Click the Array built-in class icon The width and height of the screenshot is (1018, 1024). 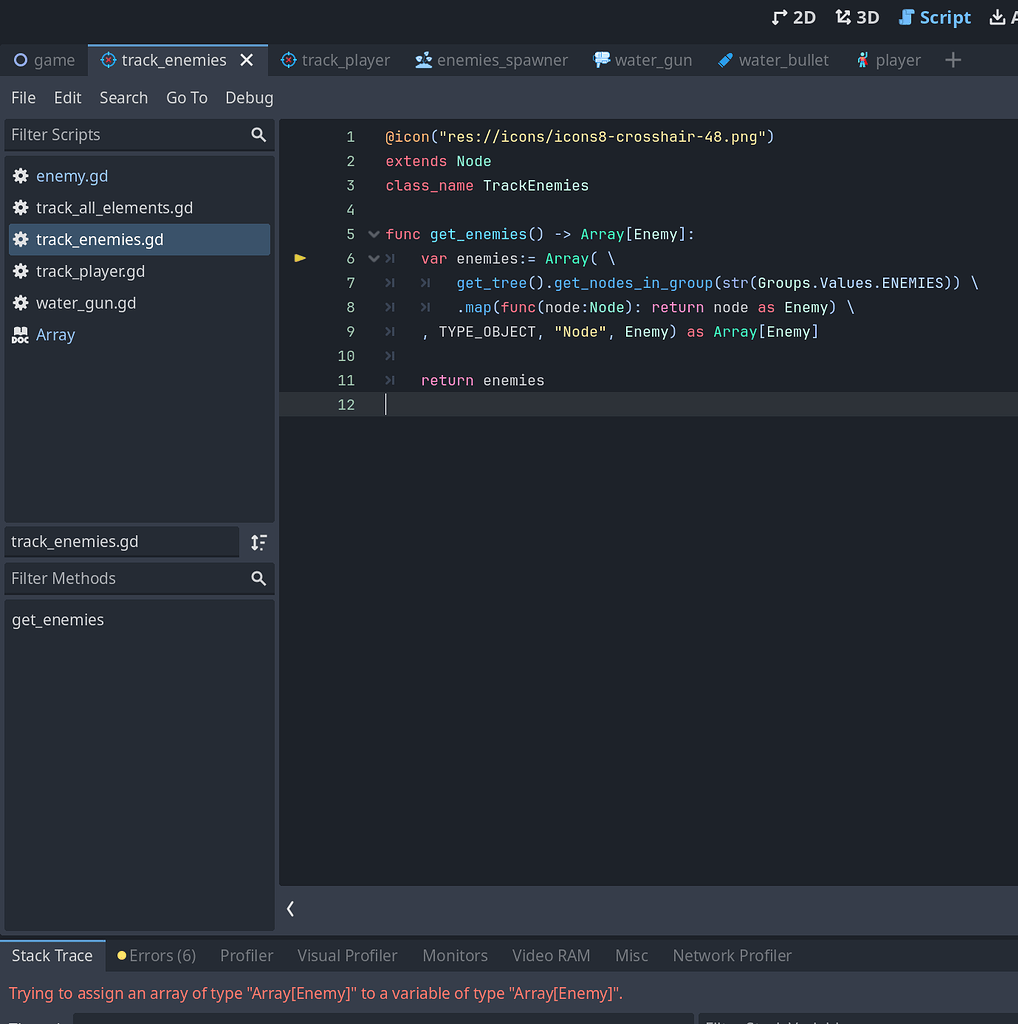click(x=20, y=334)
